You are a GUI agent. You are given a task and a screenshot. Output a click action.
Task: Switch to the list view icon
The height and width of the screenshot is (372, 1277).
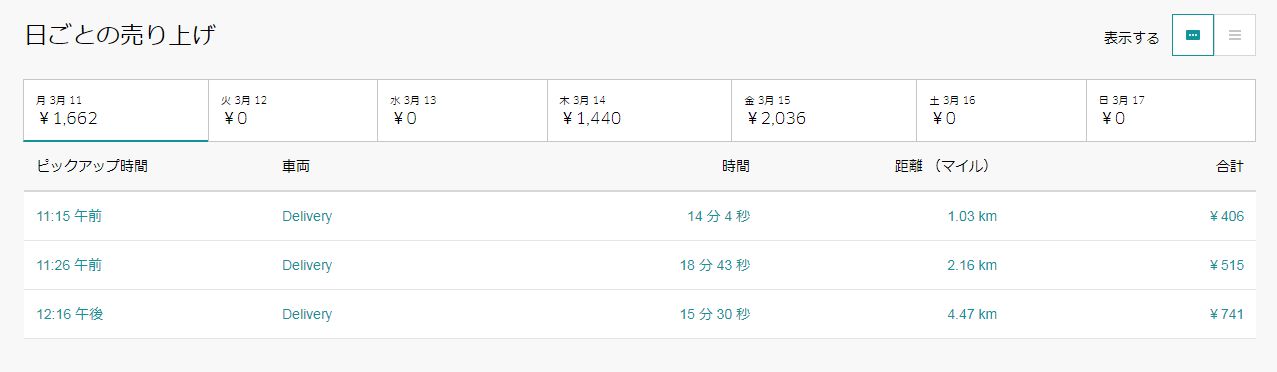[1235, 35]
